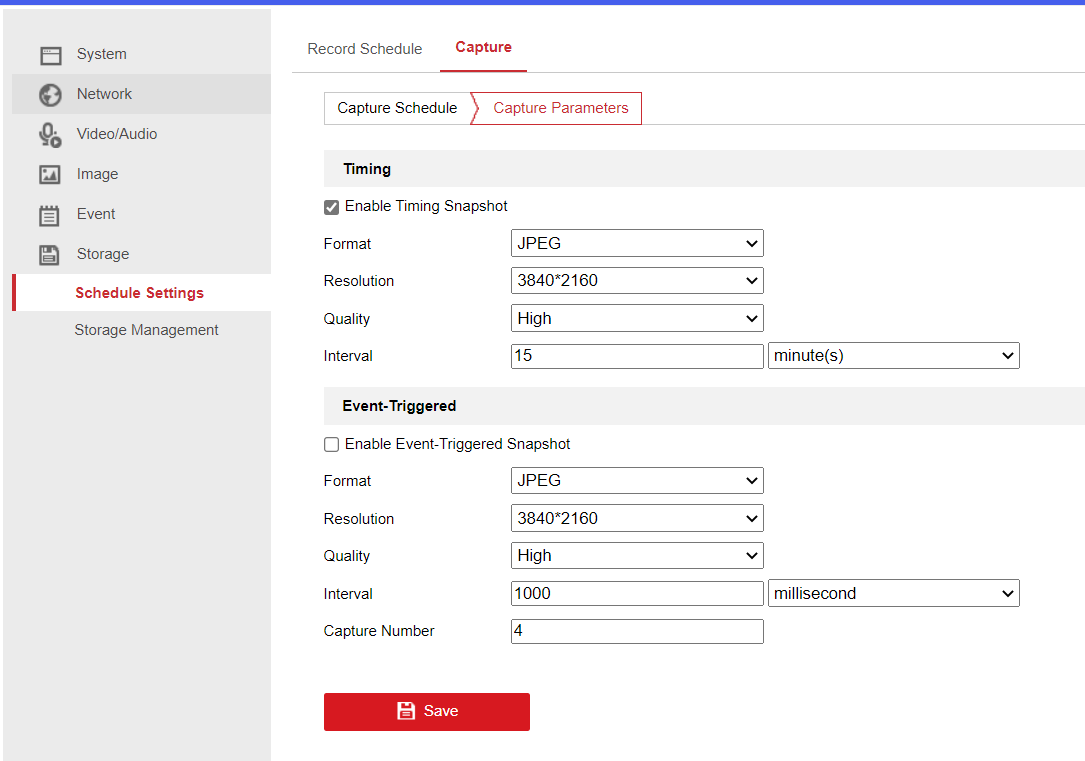The width and height of the screenshot is (1085, 761).
Task: Open the millisecond interval unit dropdown
Action: click(x=893, y=594)
